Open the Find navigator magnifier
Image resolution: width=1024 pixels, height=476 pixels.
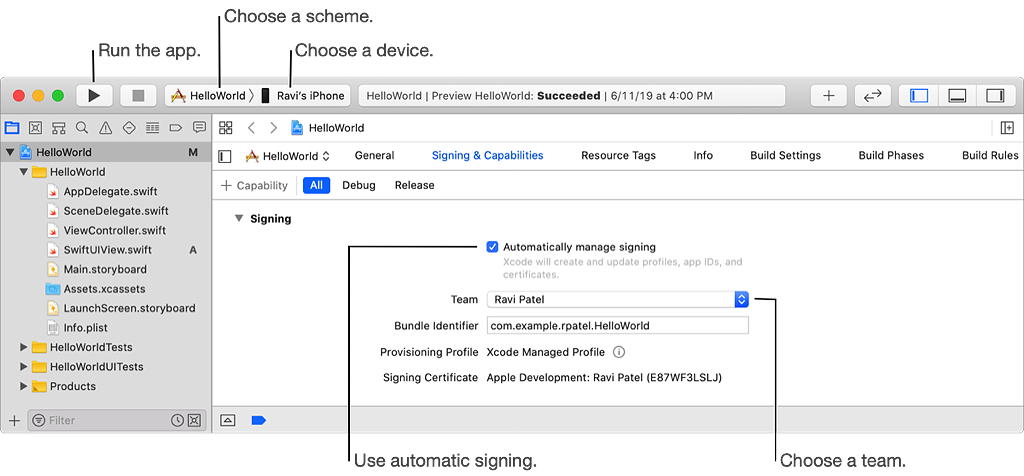(82, 127)
